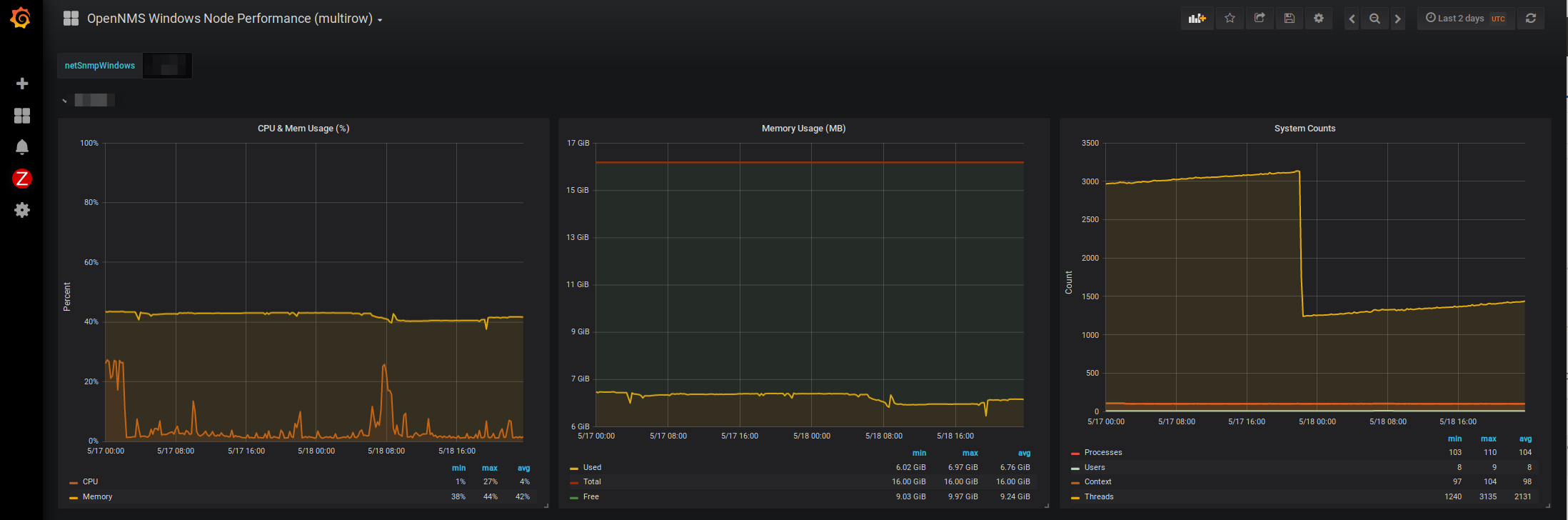Open color picker for the Processes series swatch
This screenshot has width=1568, height=520.
(1075, 454)
